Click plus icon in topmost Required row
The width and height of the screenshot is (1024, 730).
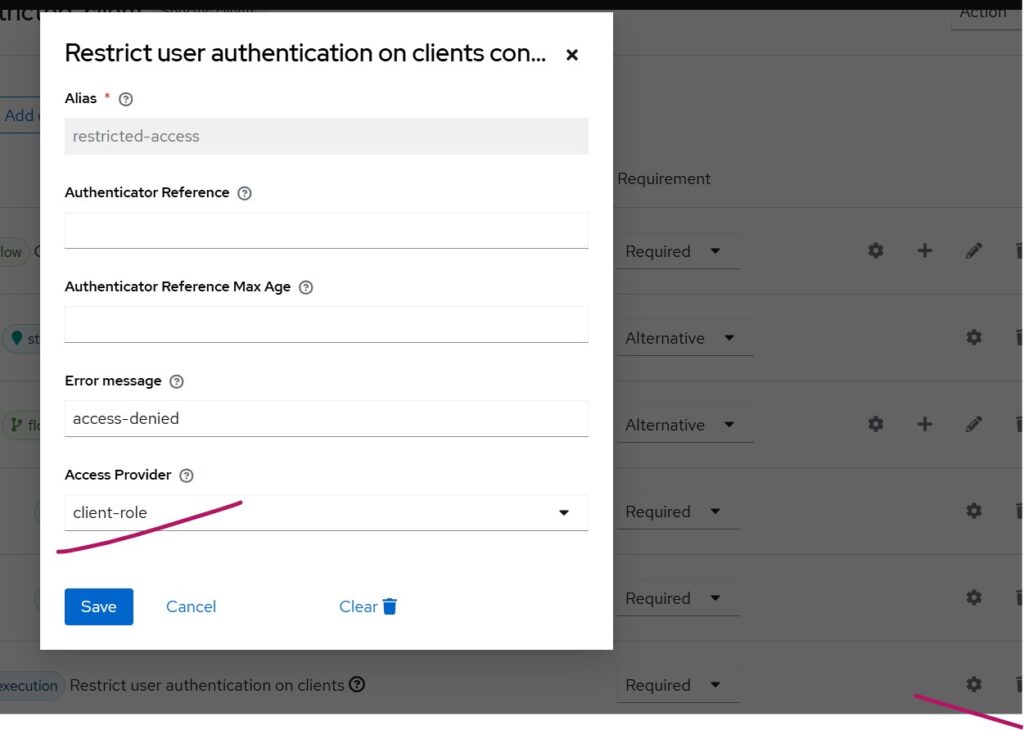924,250
